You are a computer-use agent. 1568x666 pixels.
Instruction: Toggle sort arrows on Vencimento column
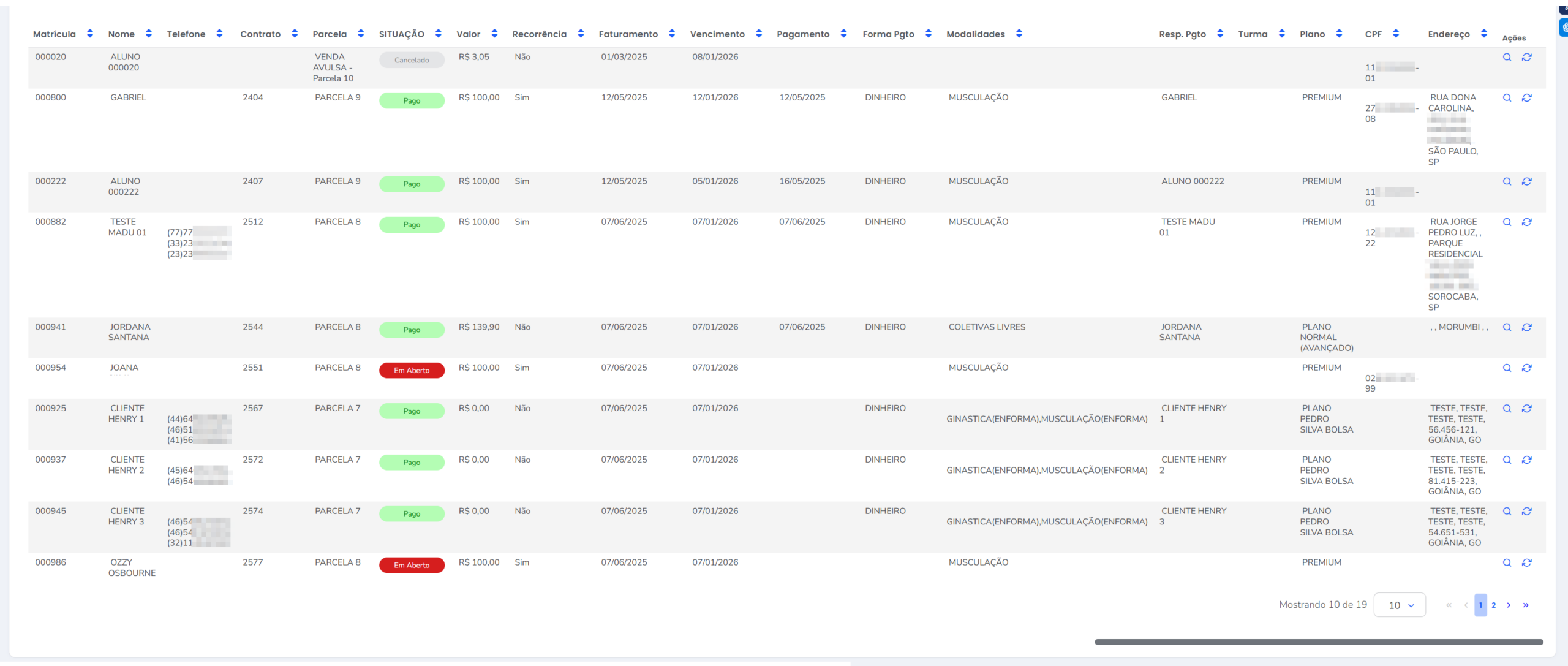(758, 34)
